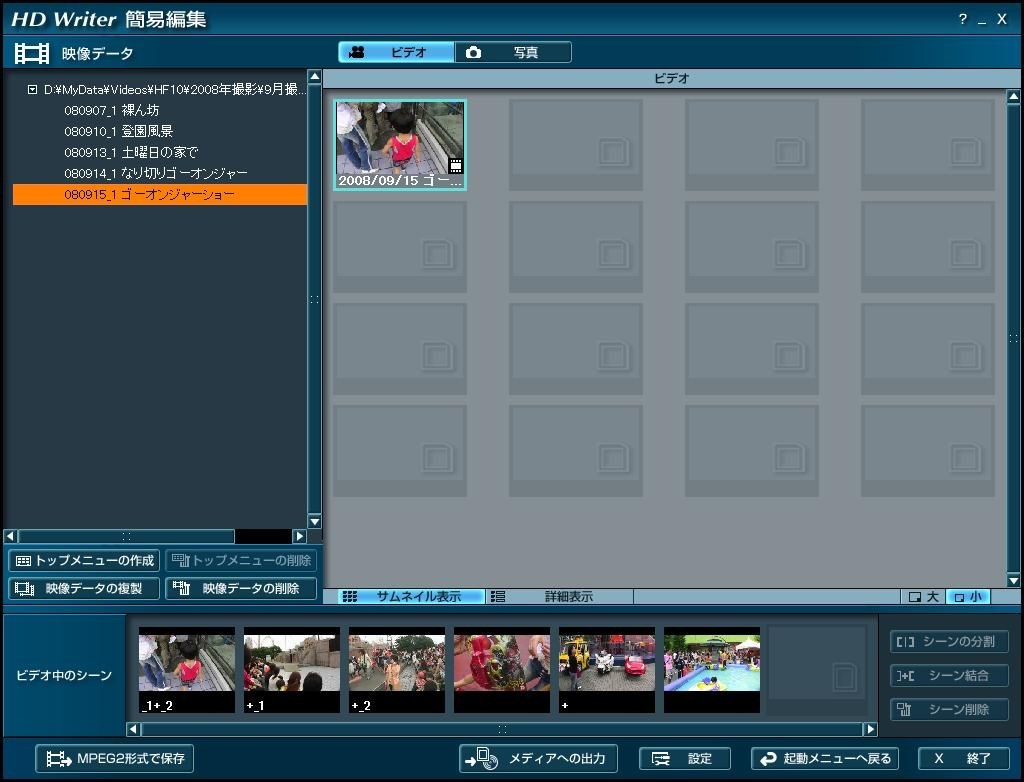Screen dimensions: 1024x782
Task: Select 080913_1 土曜日の家で in the tree
Action: (x=131, y=152)
